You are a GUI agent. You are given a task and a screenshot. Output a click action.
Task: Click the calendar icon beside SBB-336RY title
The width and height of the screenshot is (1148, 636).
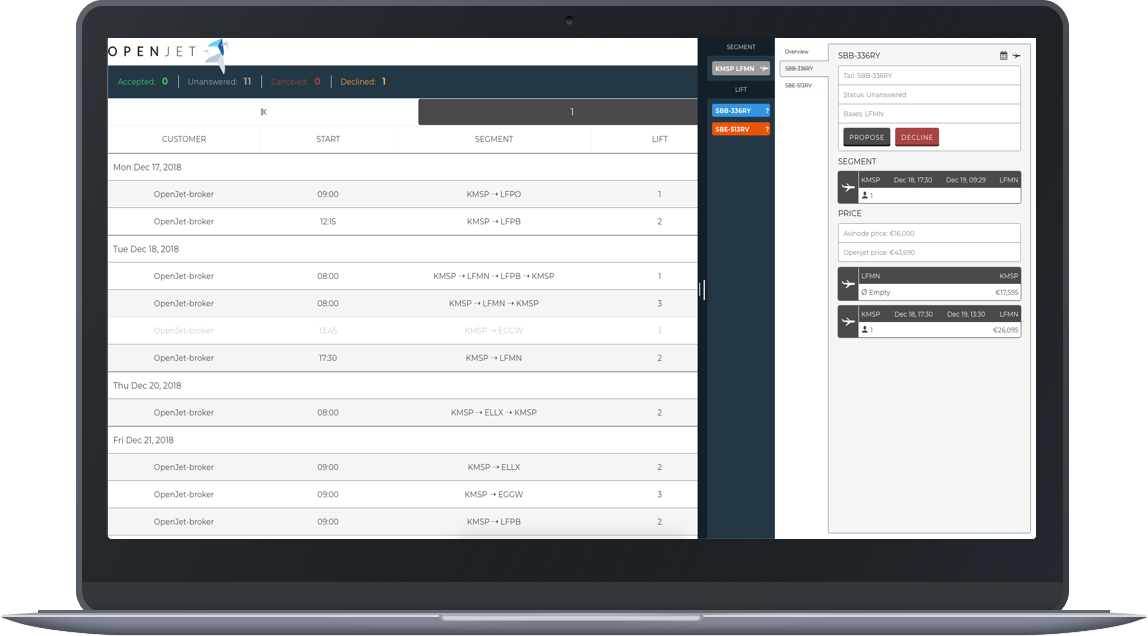click(x=1004, y=56)
